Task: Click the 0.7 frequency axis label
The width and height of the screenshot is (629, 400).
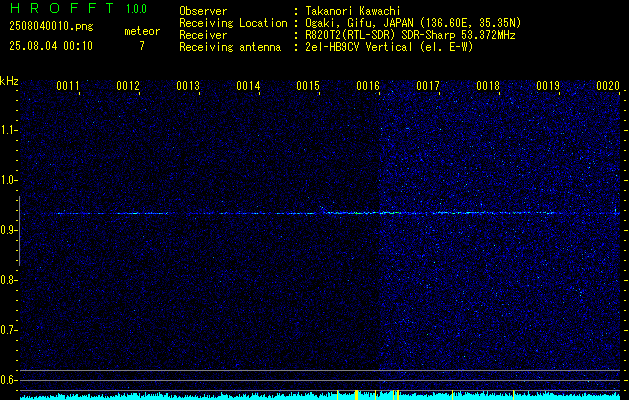Action: pyautogui.click(x=8, y=330)
